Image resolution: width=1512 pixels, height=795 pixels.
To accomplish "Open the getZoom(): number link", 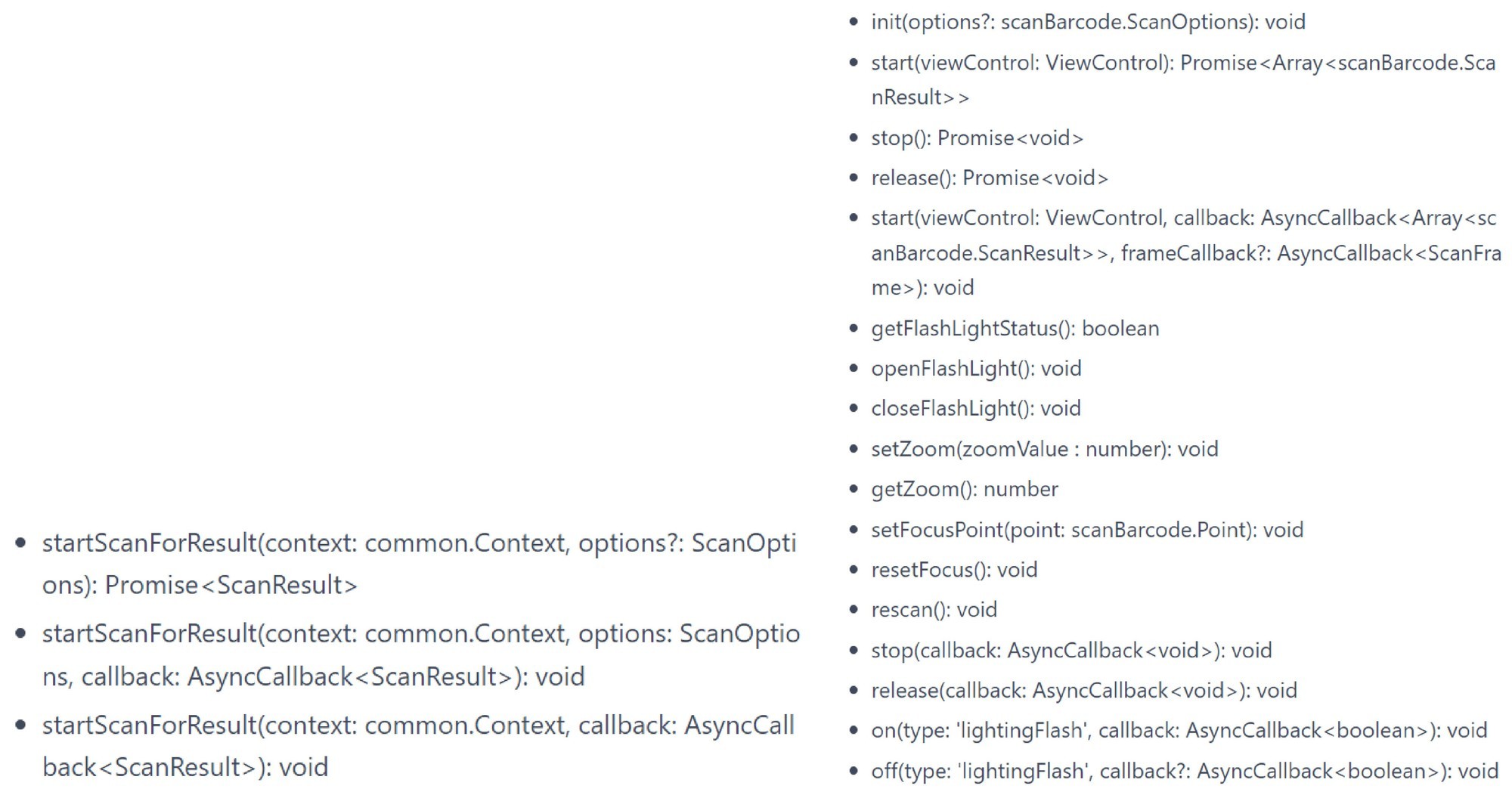I will coord(964,490).
